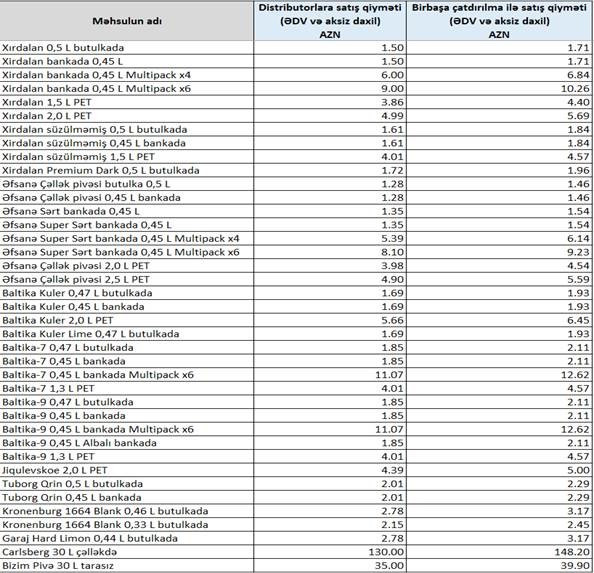This screenshot has width=594, height=573.
Task: Click distributor price 1.72 for Premium Dark
Action: click(330, 170)
